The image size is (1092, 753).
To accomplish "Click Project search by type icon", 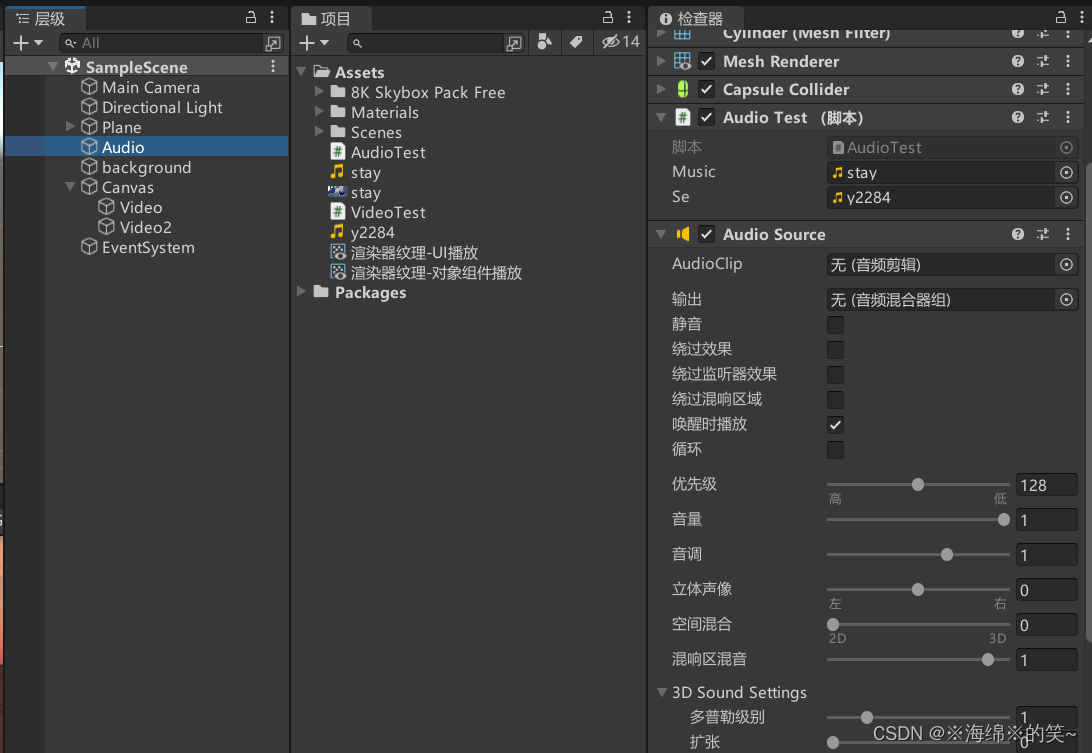I will [x=545, y=42].
